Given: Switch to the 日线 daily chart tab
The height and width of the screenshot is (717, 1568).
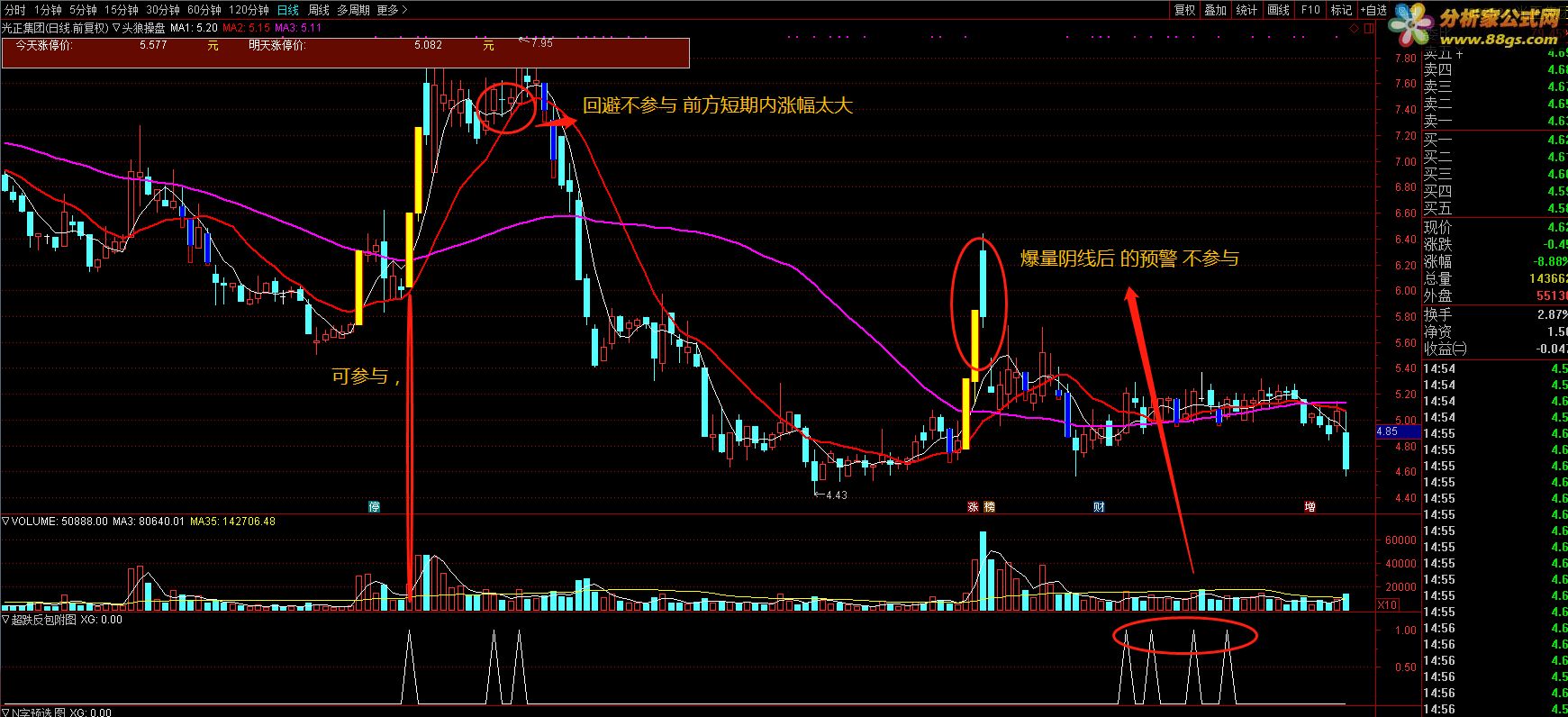Looking at the screenshot, I should (288, 10).
